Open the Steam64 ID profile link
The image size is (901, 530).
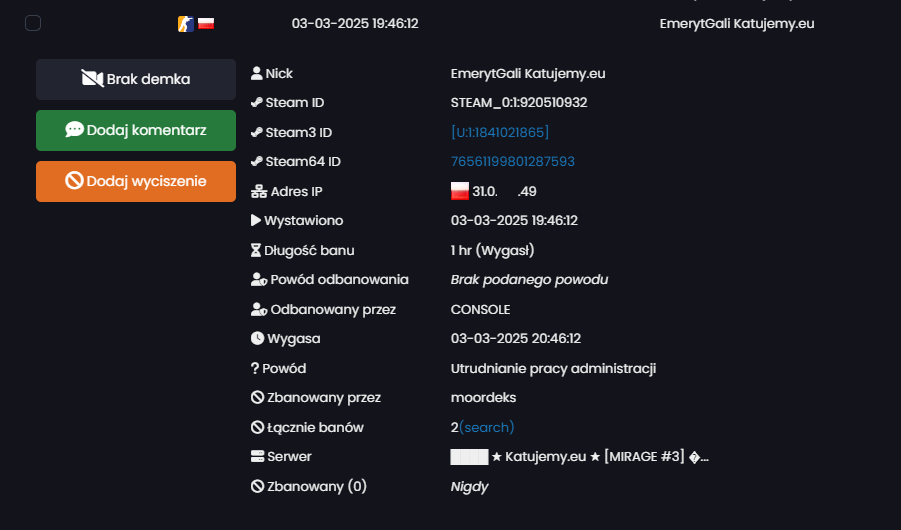tap(513, 162)
